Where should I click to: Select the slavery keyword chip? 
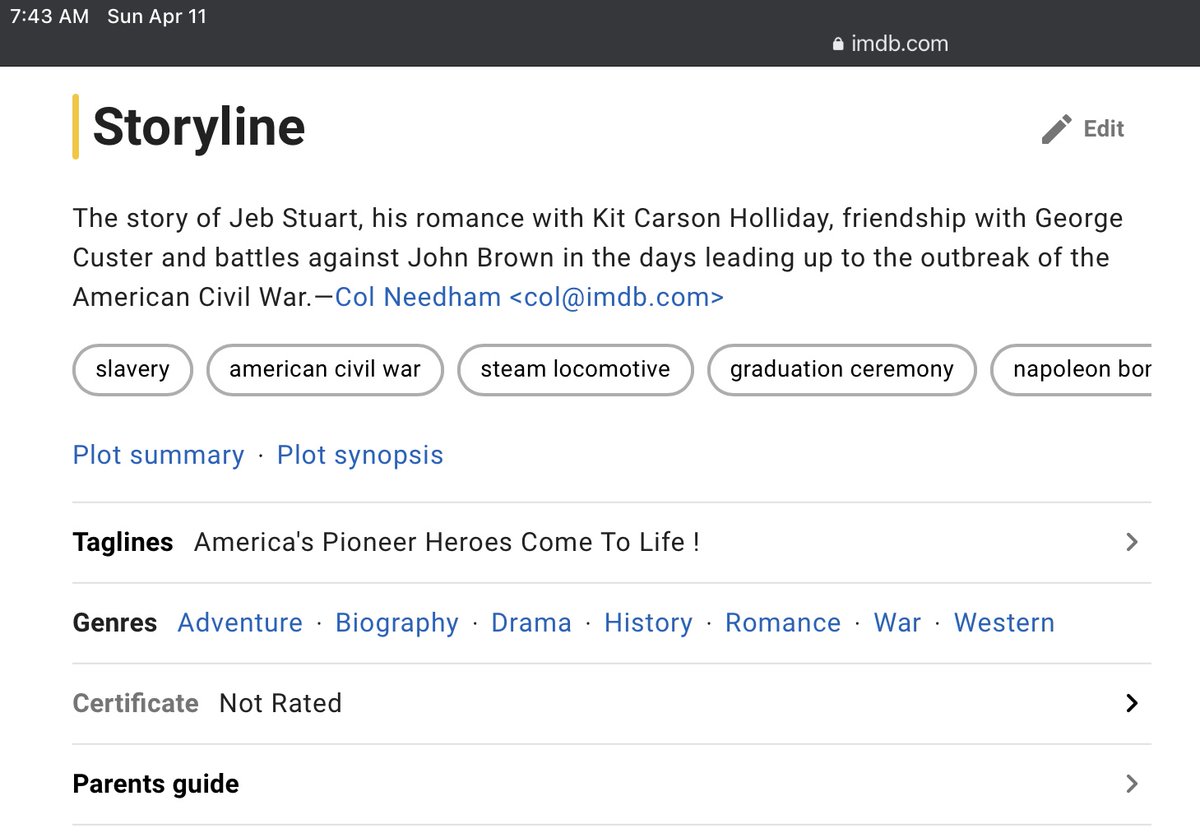(132, 370)
